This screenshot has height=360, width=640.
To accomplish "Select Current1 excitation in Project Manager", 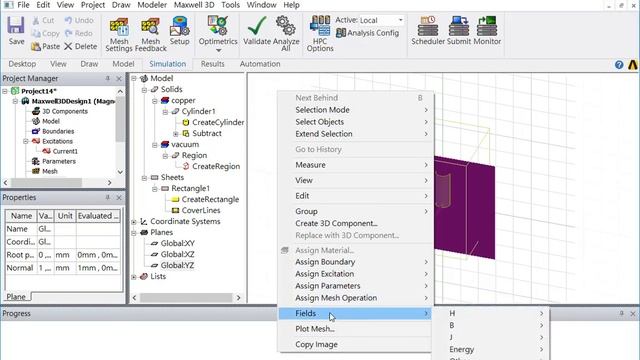I will pyautogui.click(x=65, y=151).
